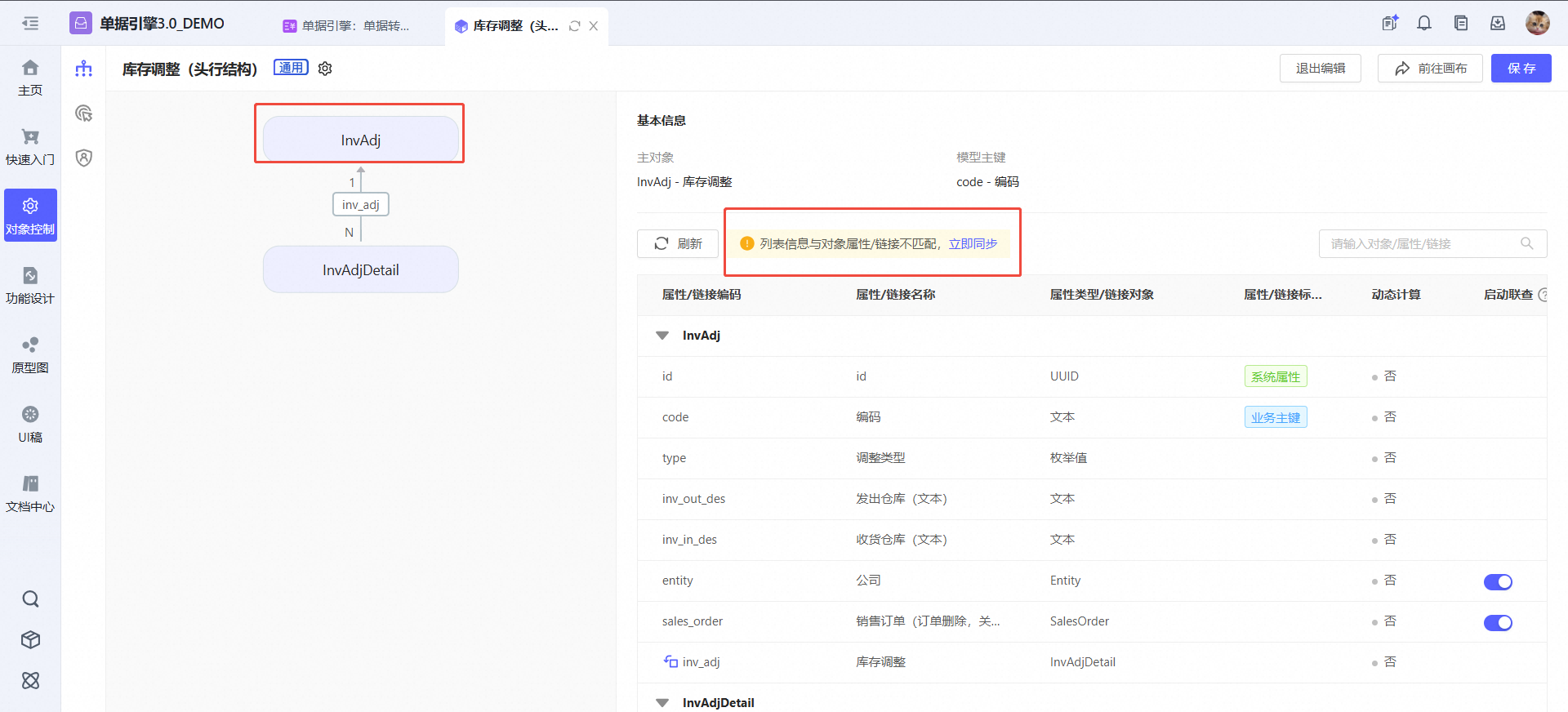Click the search magnifier in left sidebar
This screenshot has height=712, width=1568.
click(x=30, y=599)
